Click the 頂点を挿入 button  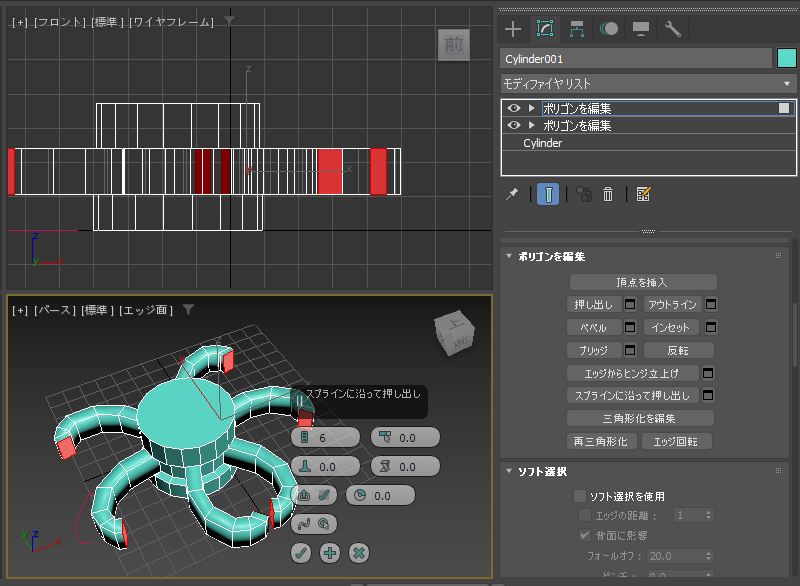(x=643, y=282)
